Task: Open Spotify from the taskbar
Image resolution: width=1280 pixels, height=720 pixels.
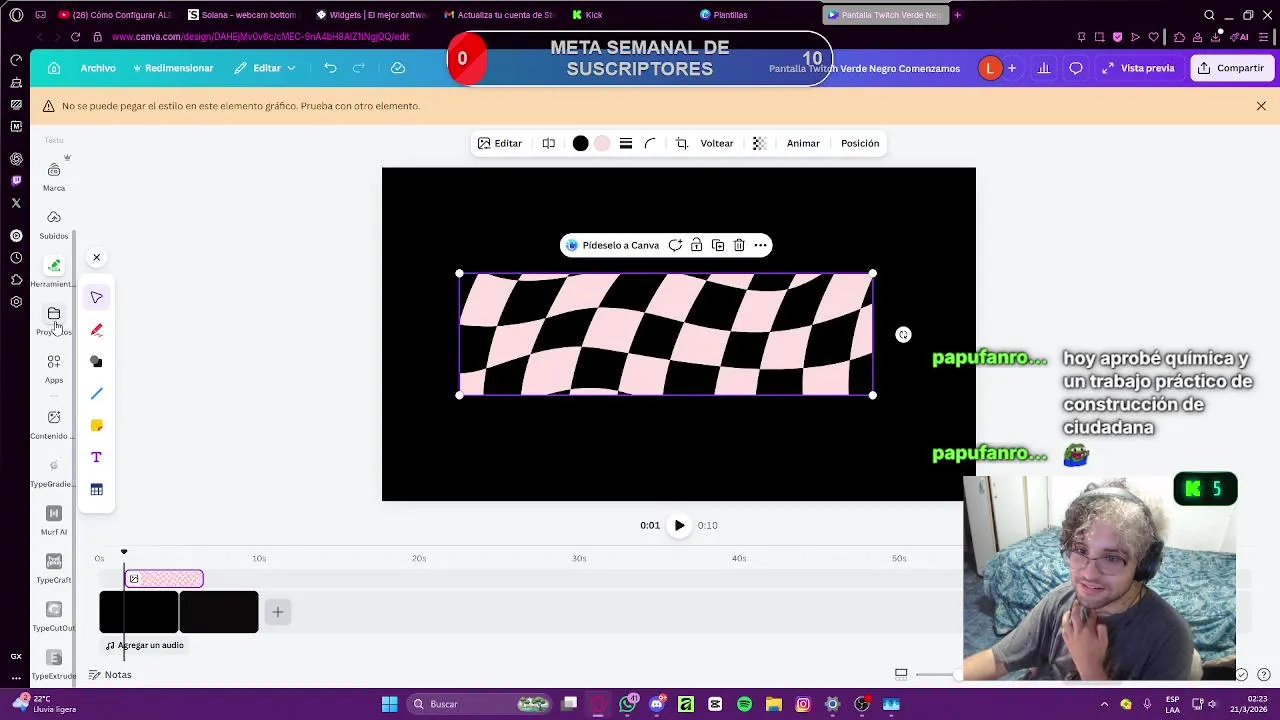Action: pos(744,704)
